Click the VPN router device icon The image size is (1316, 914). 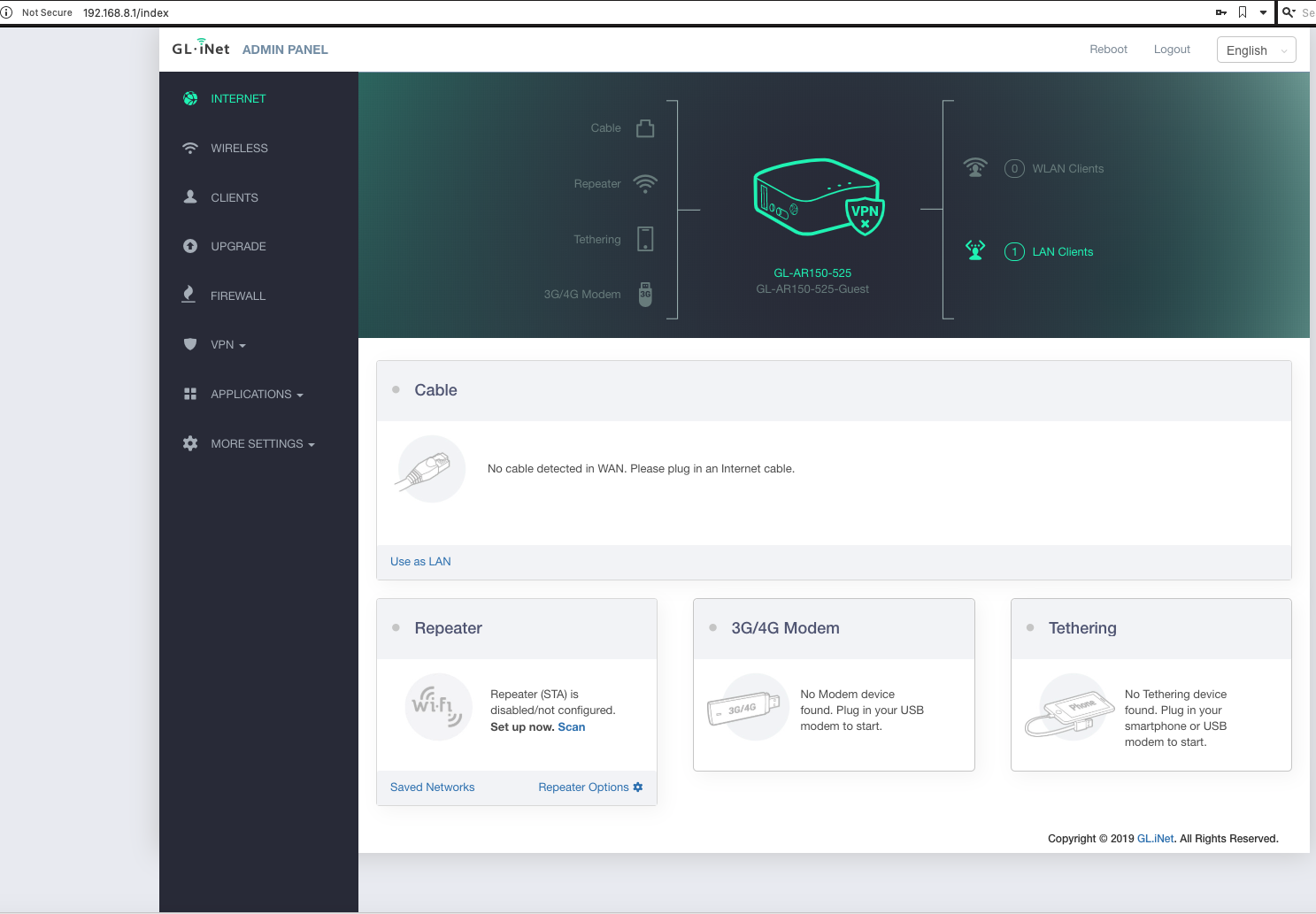(818, 197)
